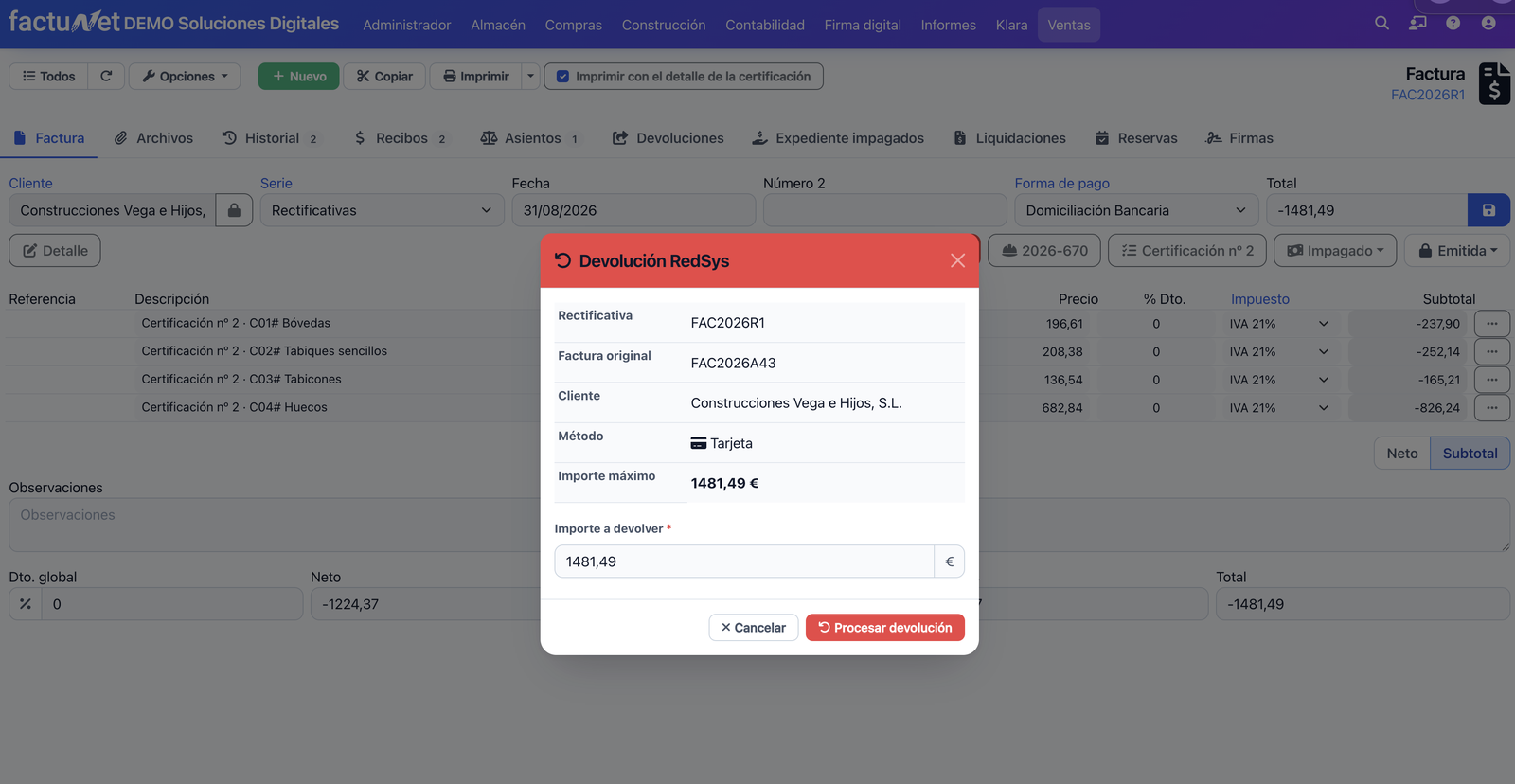Switch to the Recibos tab

coord(401,138)
